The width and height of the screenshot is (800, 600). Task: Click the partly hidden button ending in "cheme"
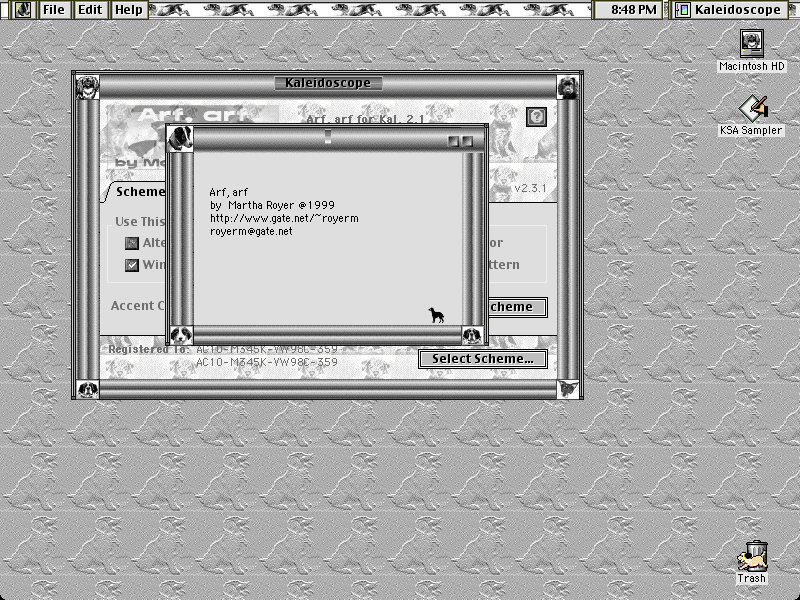[x=518, y=307]
